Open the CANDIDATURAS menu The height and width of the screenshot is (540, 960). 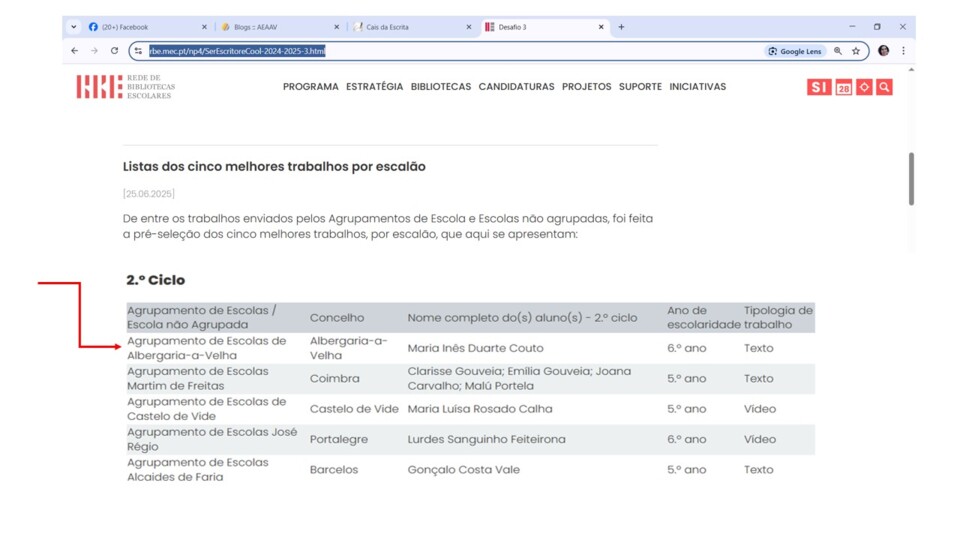(x=516, y=87)
